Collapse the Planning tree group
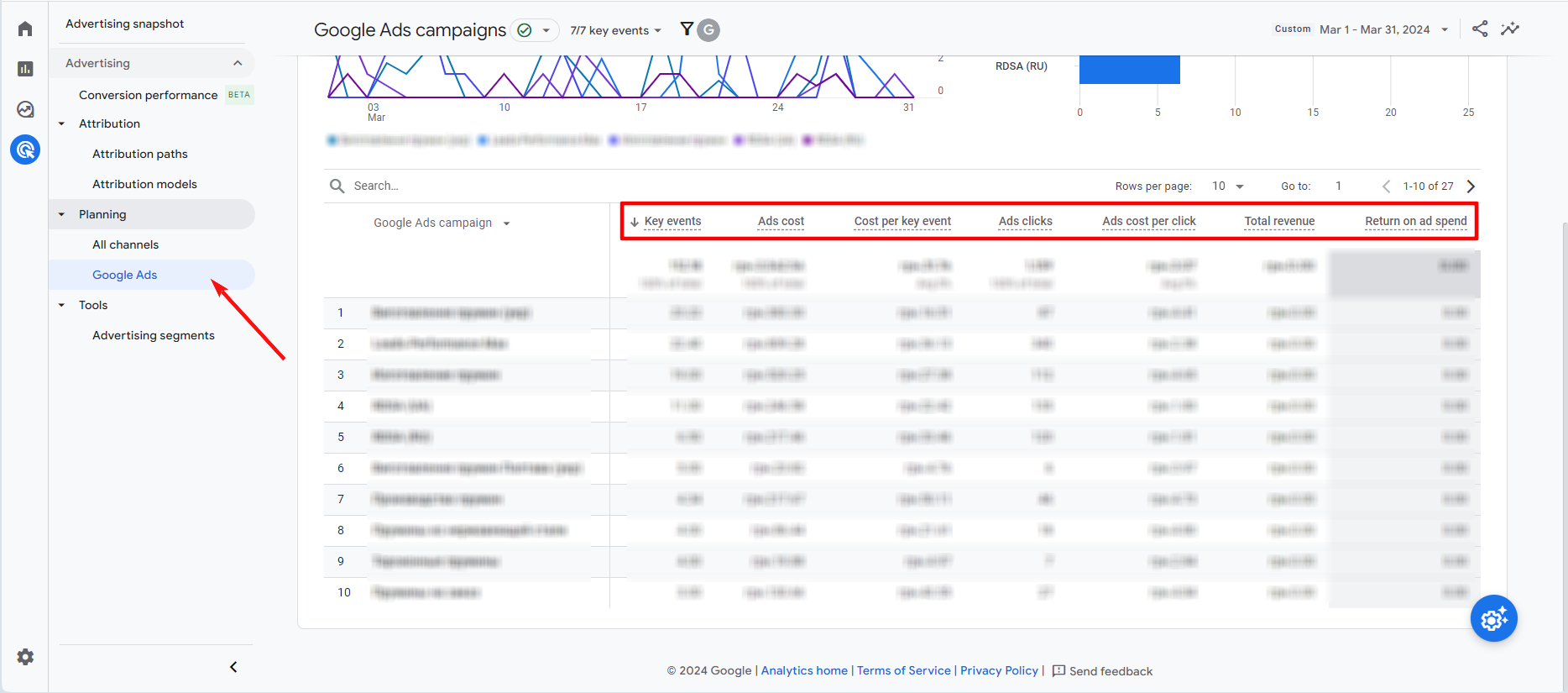 pos(61,214)
